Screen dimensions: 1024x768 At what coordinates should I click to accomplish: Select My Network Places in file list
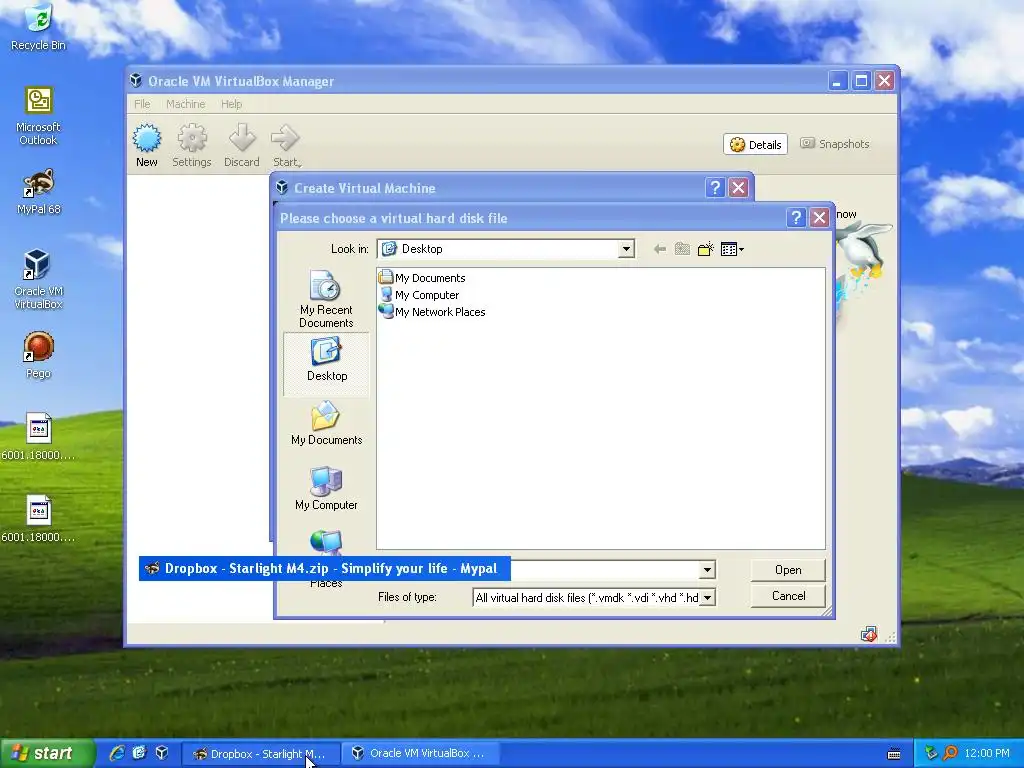point(432,312)
